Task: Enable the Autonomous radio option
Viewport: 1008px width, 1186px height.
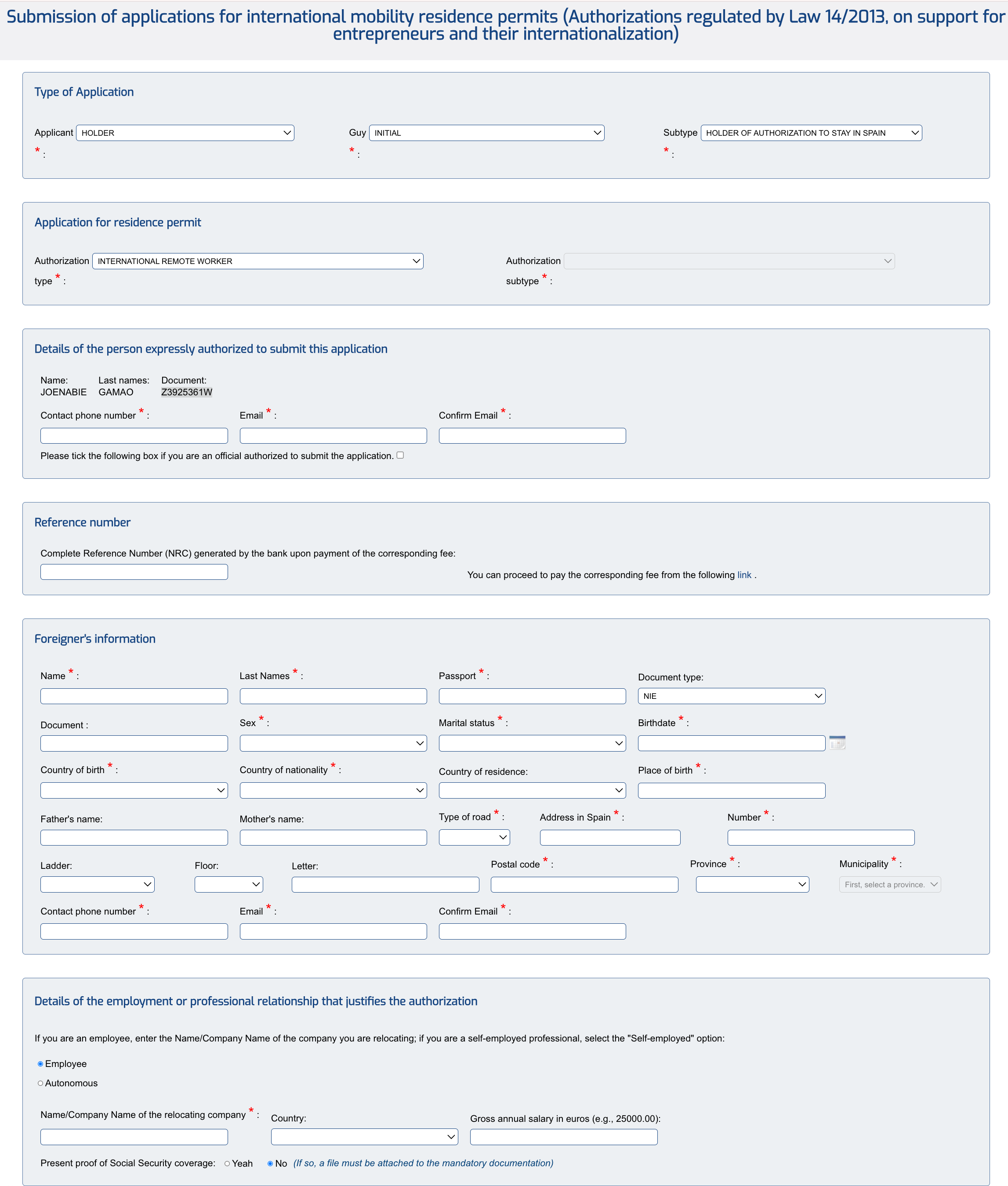Action: click(40, 1083)
